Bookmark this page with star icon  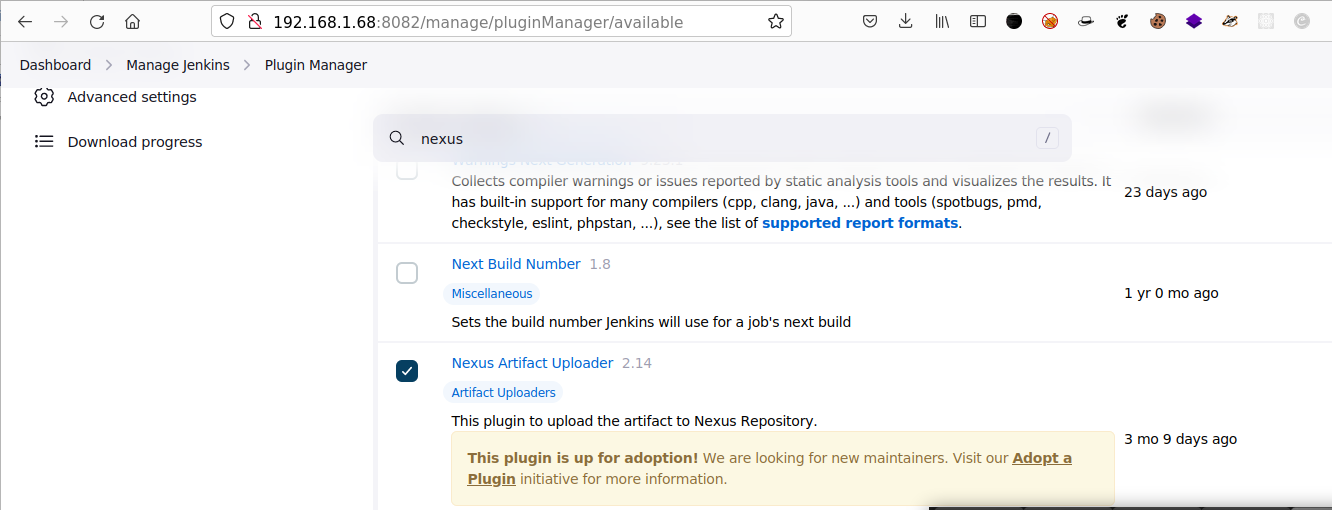pyautogui.click(x=775, y=21)
